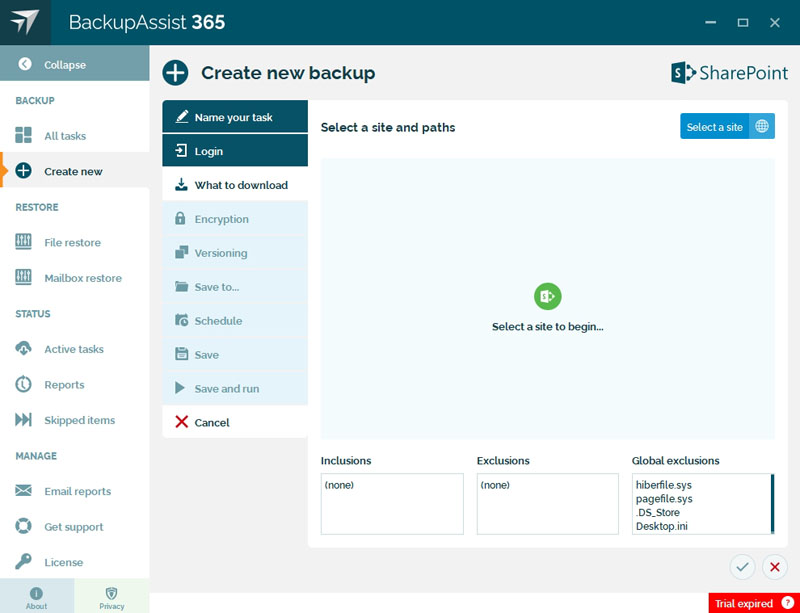This screenshot has height=613, width=800.
Task: Click the pencil icon beside Name your task
Action: tap(182, 116)
